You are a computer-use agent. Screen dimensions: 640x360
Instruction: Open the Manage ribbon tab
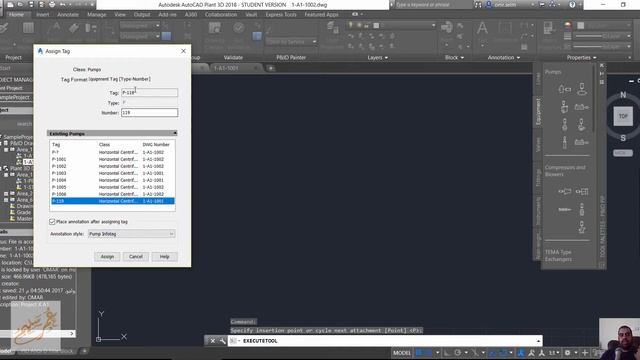97,14
